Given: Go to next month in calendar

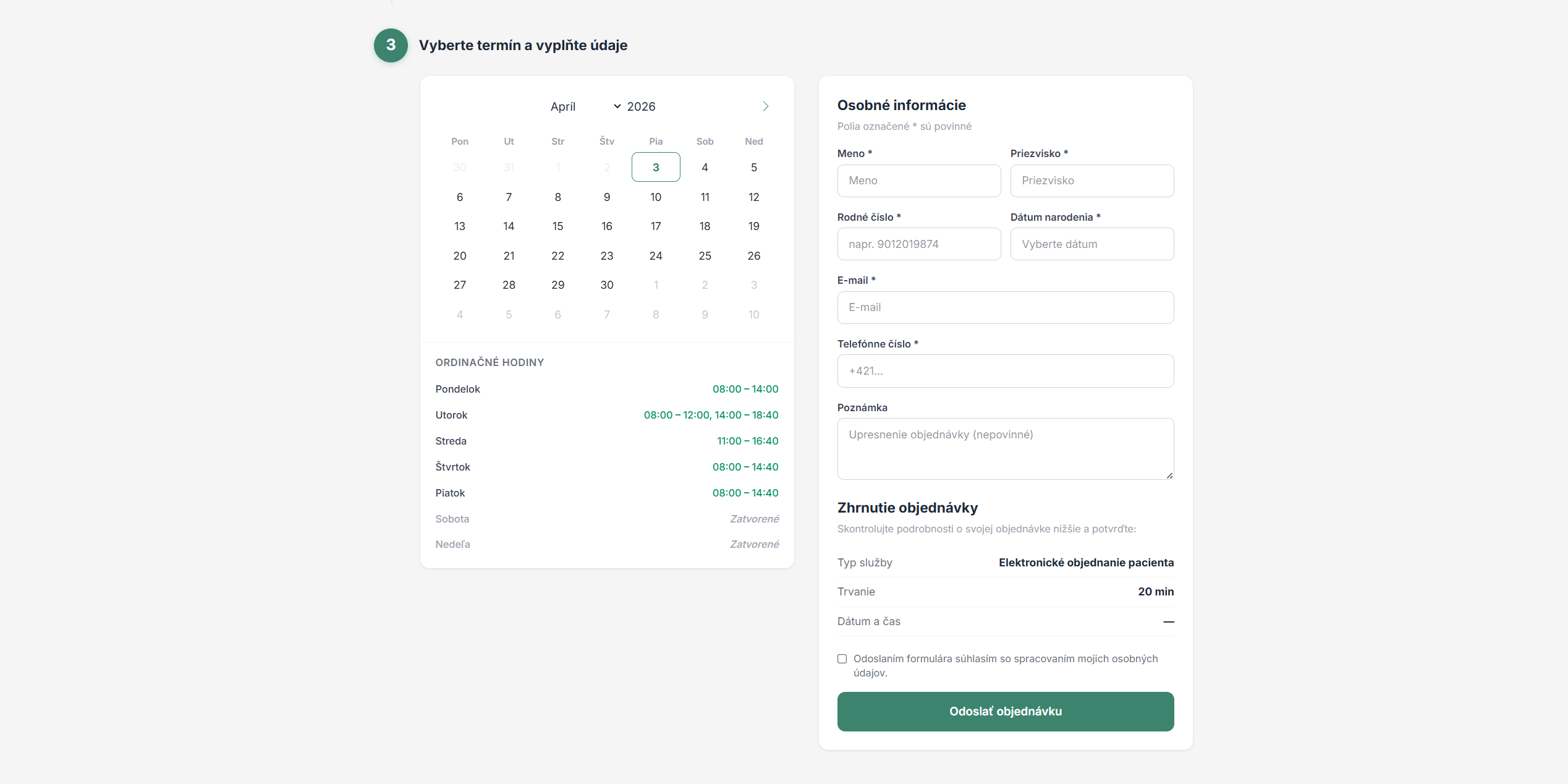Looking at the screenshot, I should pyautogui.click(x=765, y=106).
